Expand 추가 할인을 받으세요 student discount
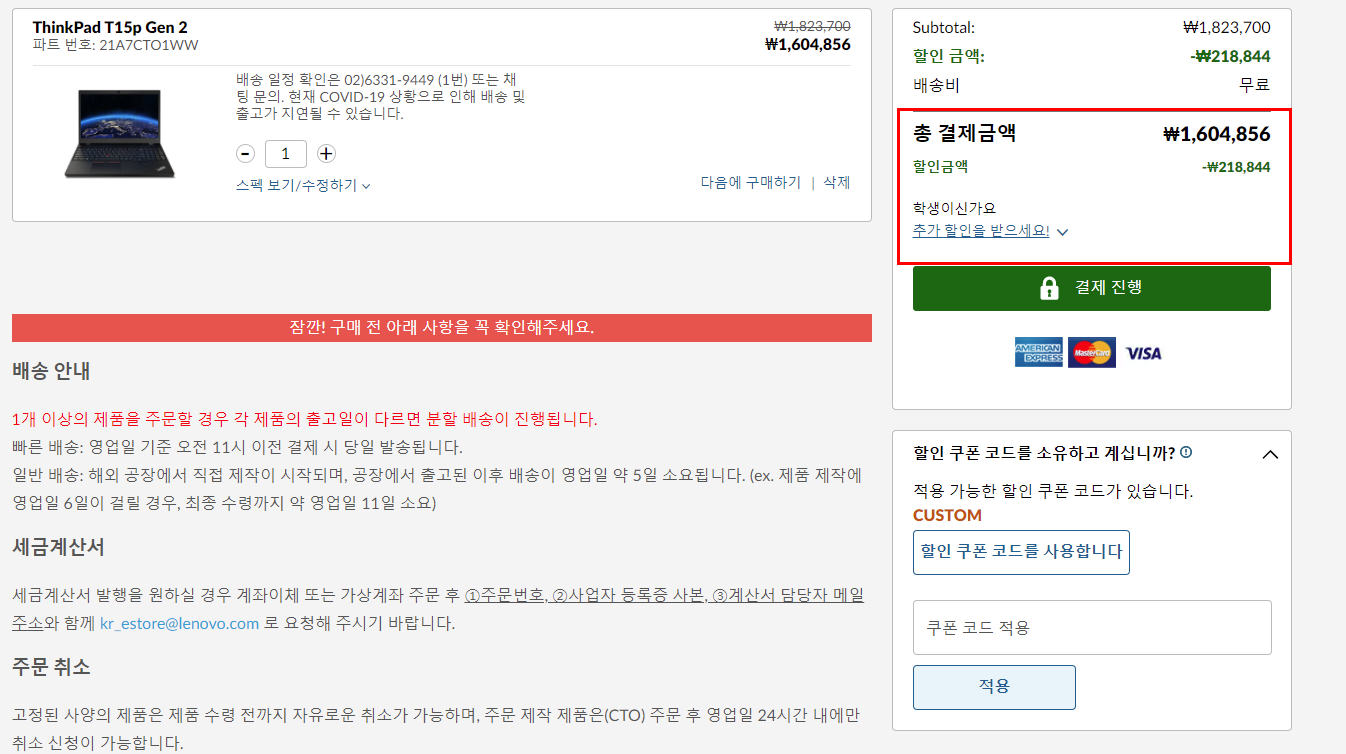This screenshot has width=1346, height=754. click(x=990, y=231)
